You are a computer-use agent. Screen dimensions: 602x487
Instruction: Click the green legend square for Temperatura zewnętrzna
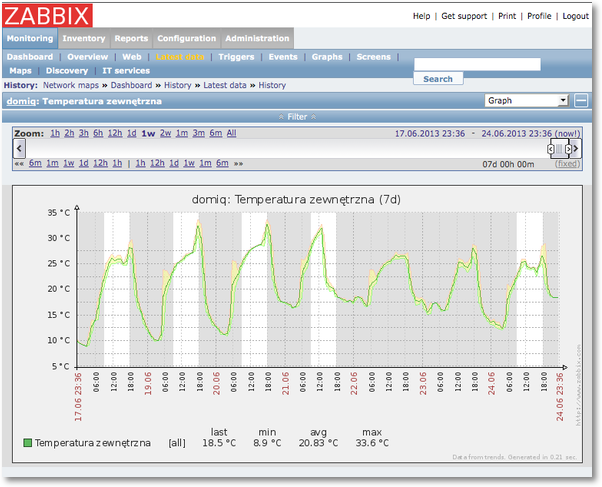coord(28,443)
